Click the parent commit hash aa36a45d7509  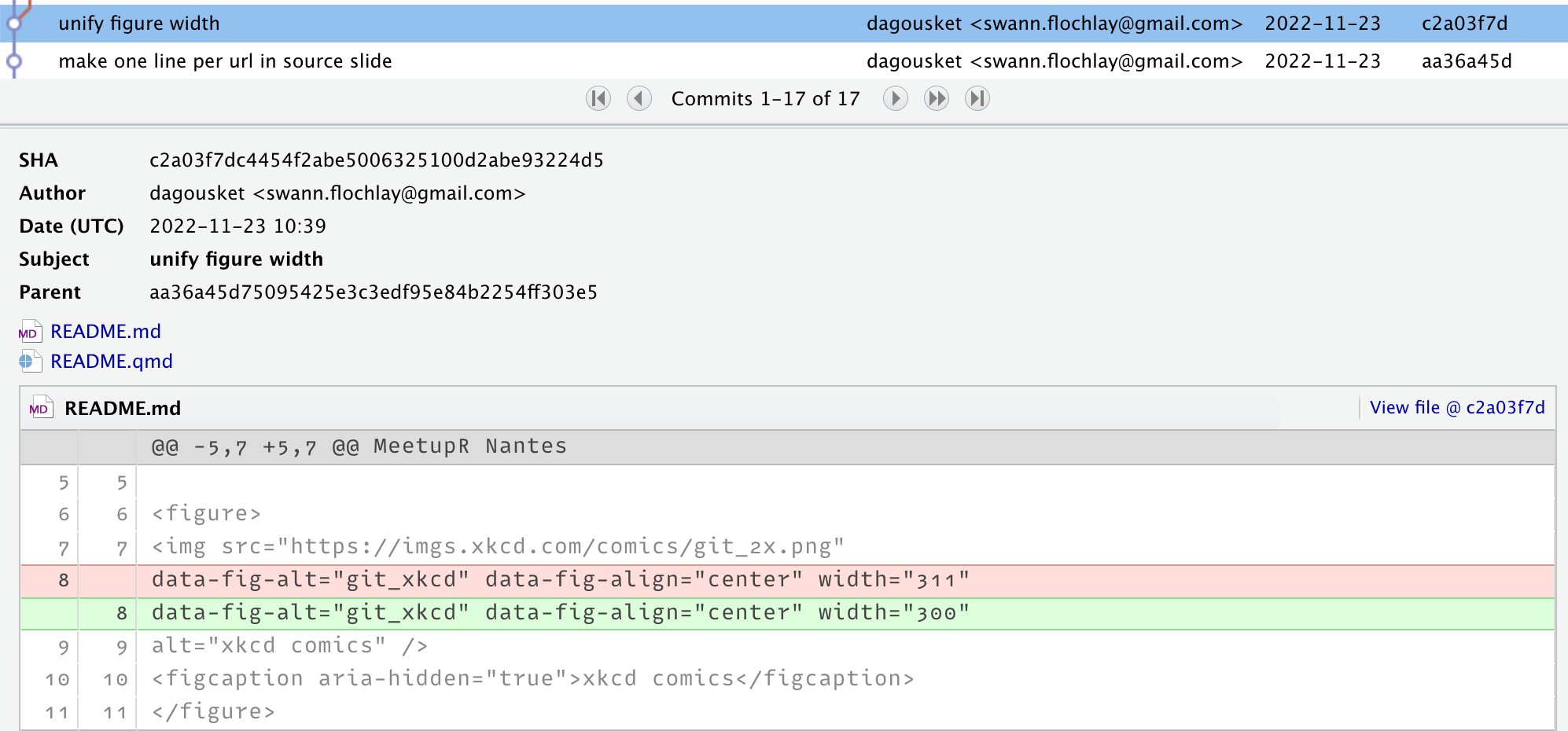click(374, 292)
